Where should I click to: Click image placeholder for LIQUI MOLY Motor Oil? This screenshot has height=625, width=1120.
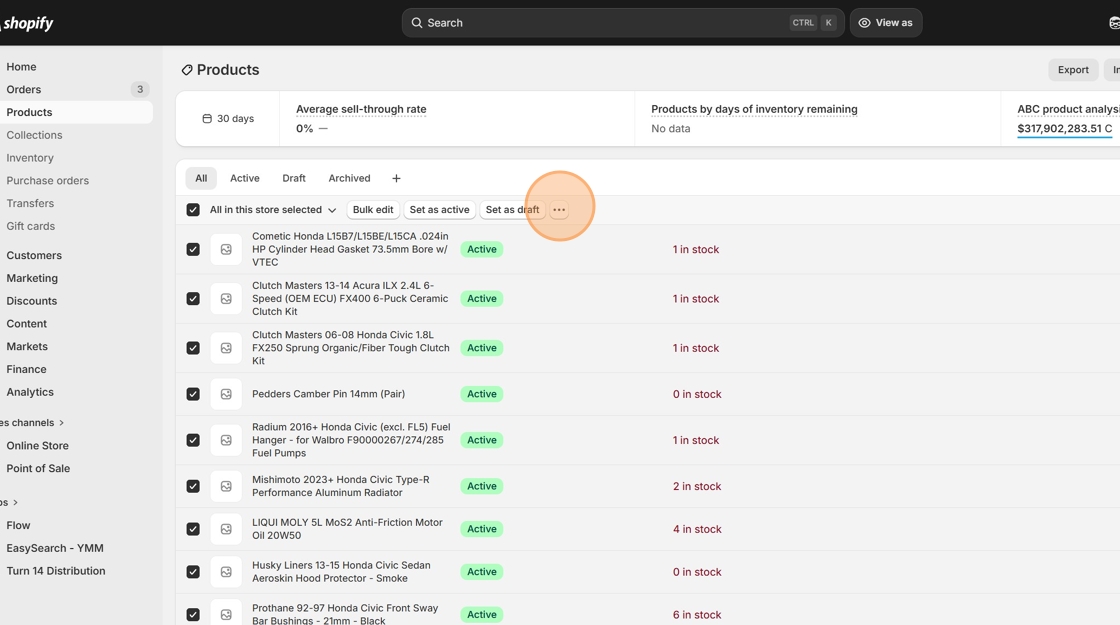[x=226, y=529]
